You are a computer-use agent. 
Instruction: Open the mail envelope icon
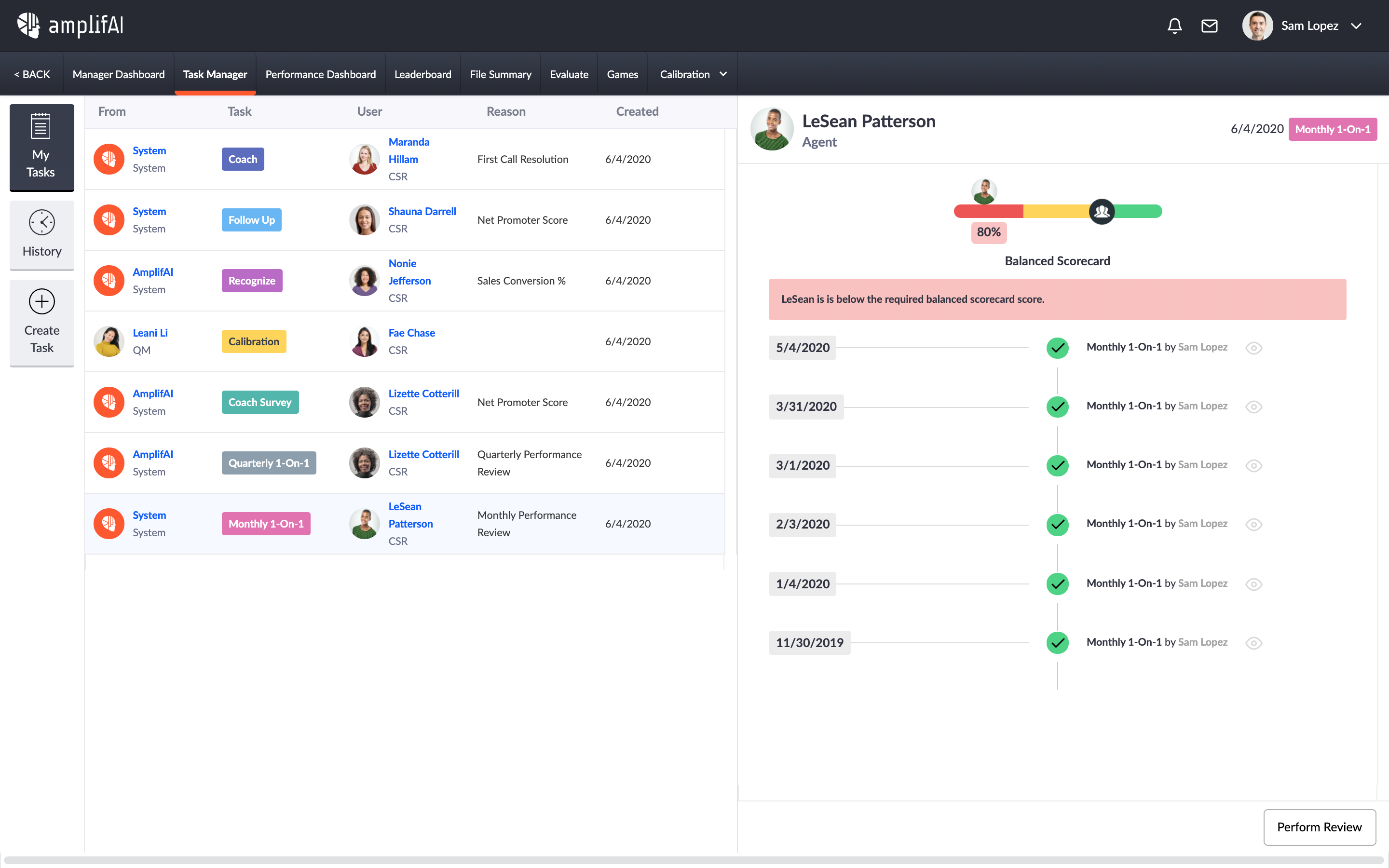point(1210,26)
